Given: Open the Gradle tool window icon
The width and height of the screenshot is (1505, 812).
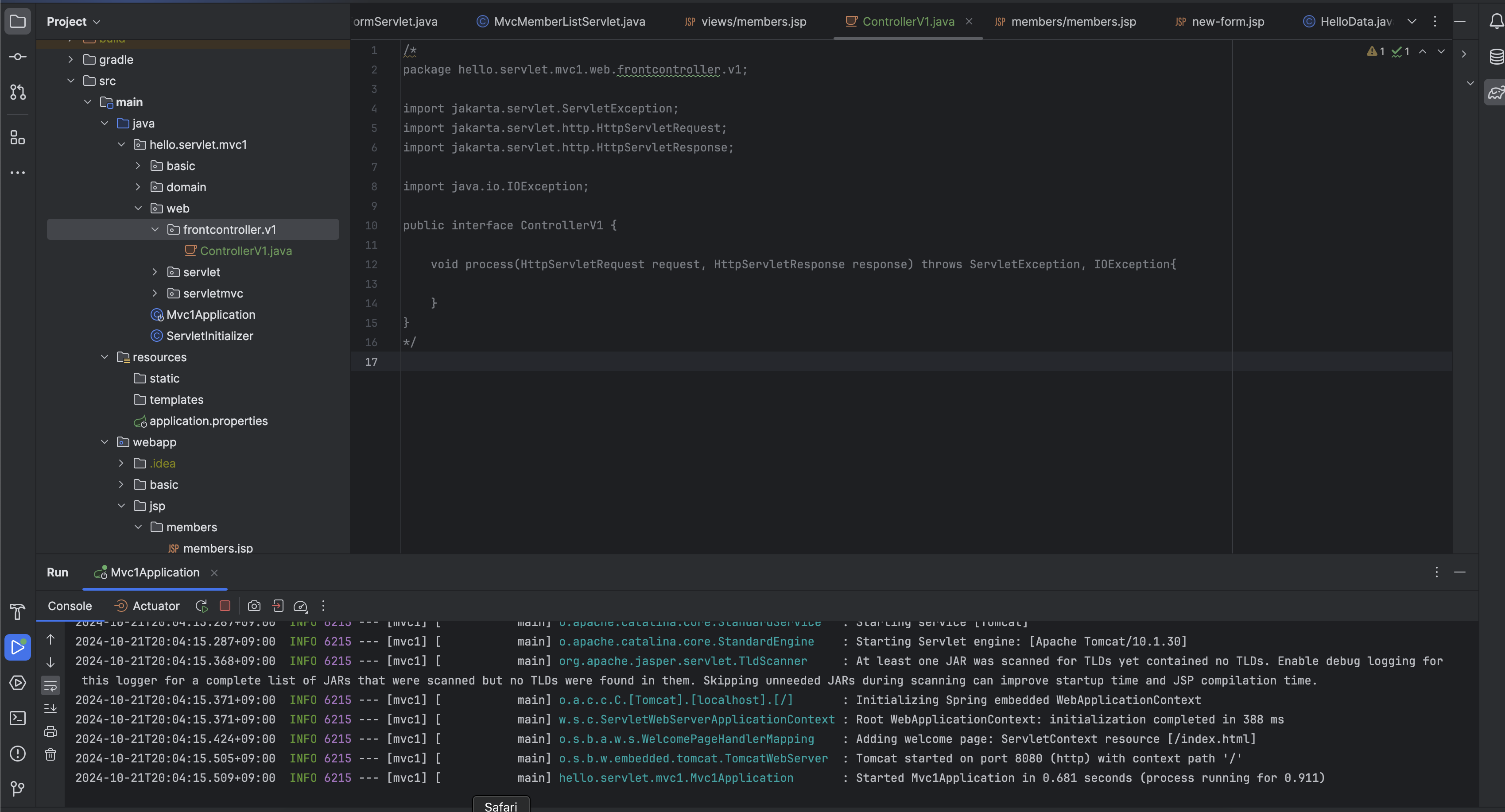Looking at the screenshot, I should tap(1496, 92).
